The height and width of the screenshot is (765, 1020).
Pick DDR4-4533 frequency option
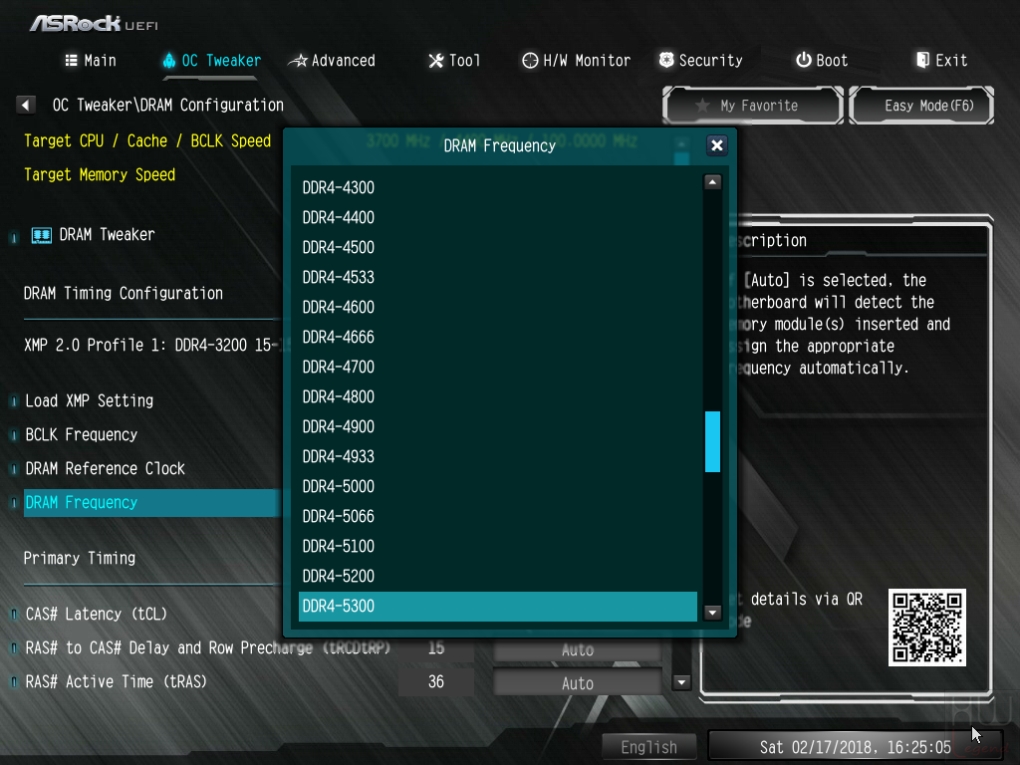(x=498, y=277)
